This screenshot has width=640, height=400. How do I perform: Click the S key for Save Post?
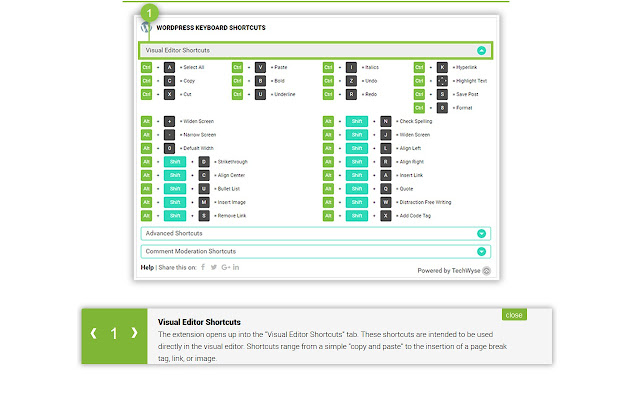point(442,94)
